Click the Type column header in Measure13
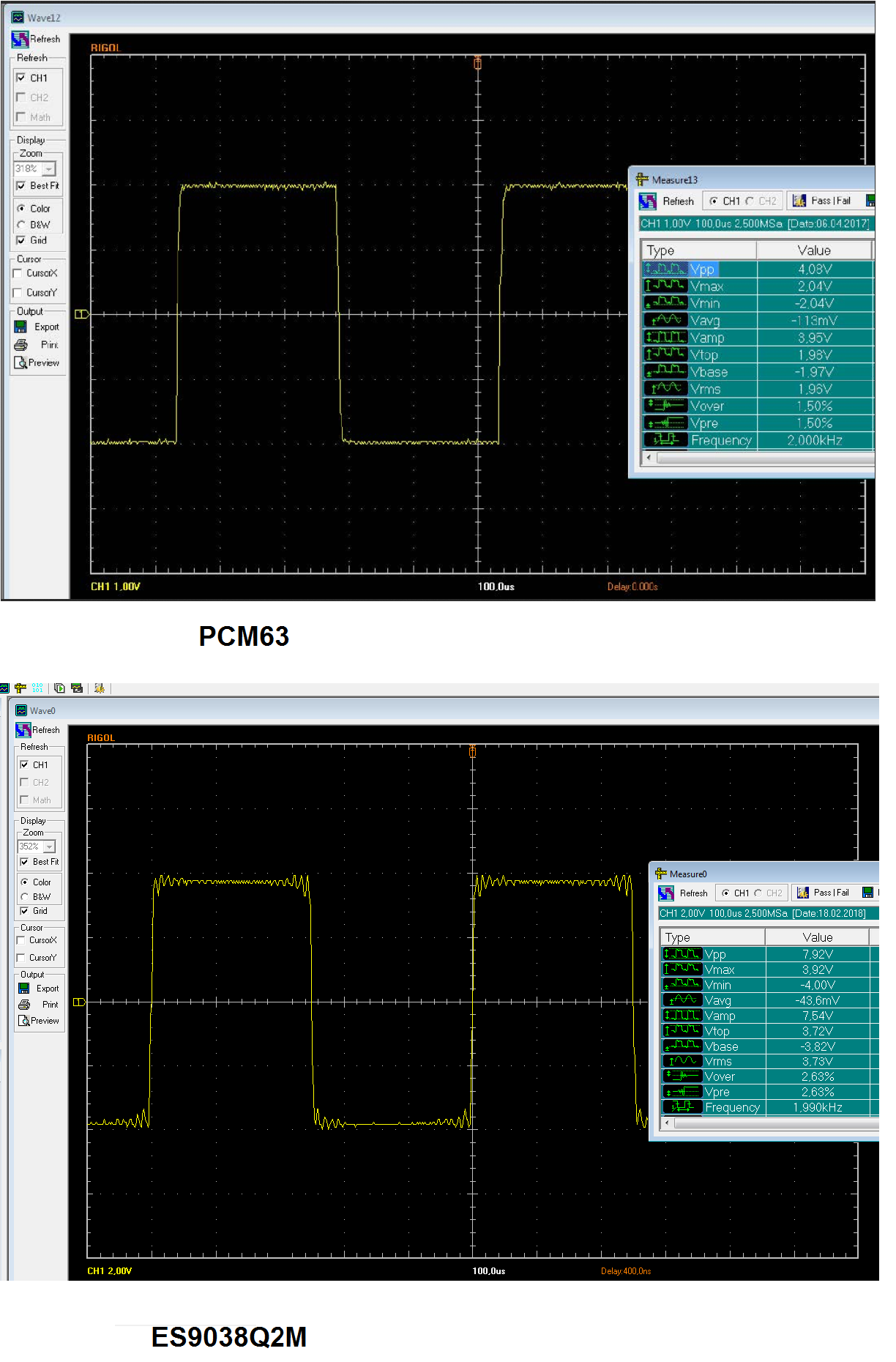Screen dimensions: 896x1362 point(699,250)
